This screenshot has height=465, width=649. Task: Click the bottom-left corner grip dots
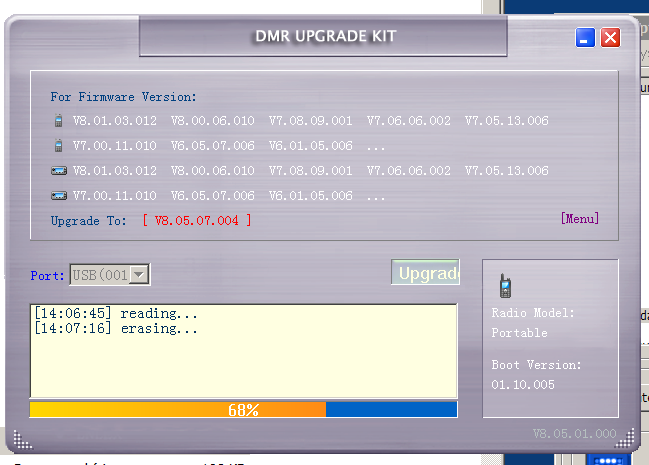point(23,438)
